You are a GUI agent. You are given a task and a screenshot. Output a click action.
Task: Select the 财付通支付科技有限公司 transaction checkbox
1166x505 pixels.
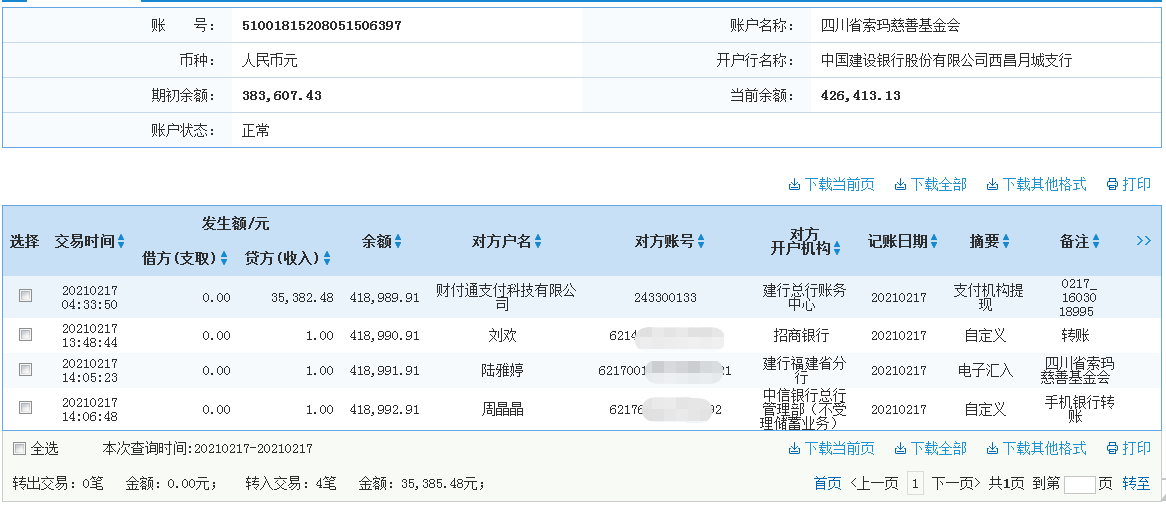[26, 296]
